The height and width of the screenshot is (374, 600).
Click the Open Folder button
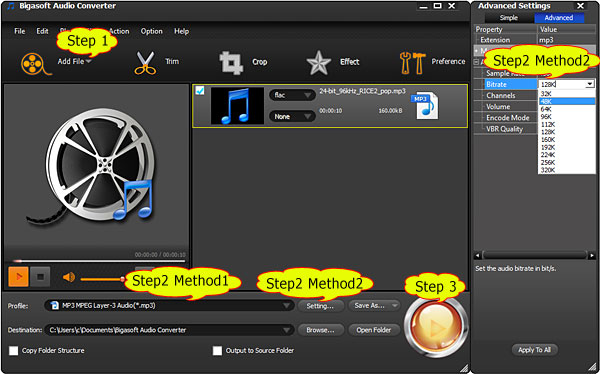(374, 330)
